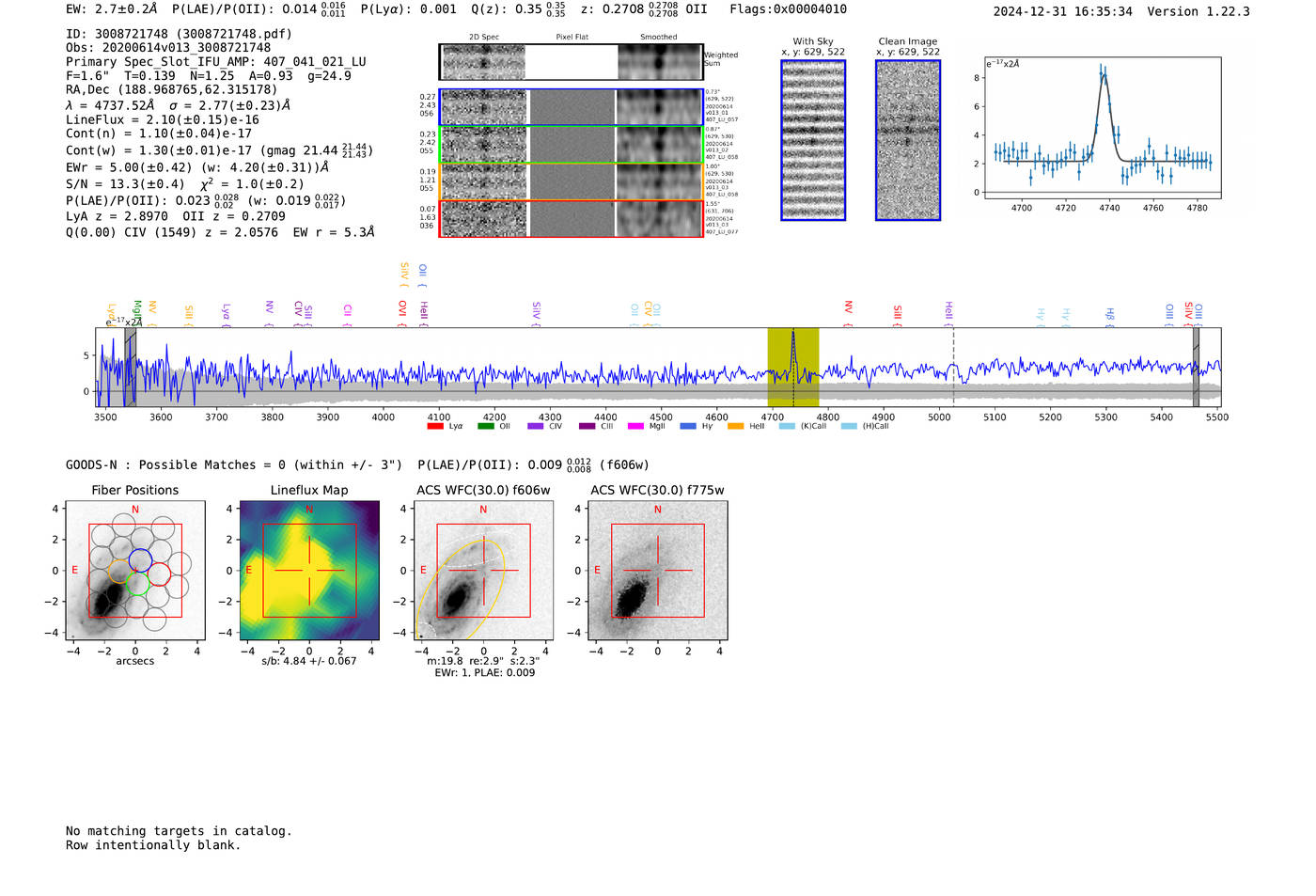Image resolution: width=1316 pixels, height=896 pixels.
Task: Click the (H)CaII legend swatch
Action: (x=849, y=427)
